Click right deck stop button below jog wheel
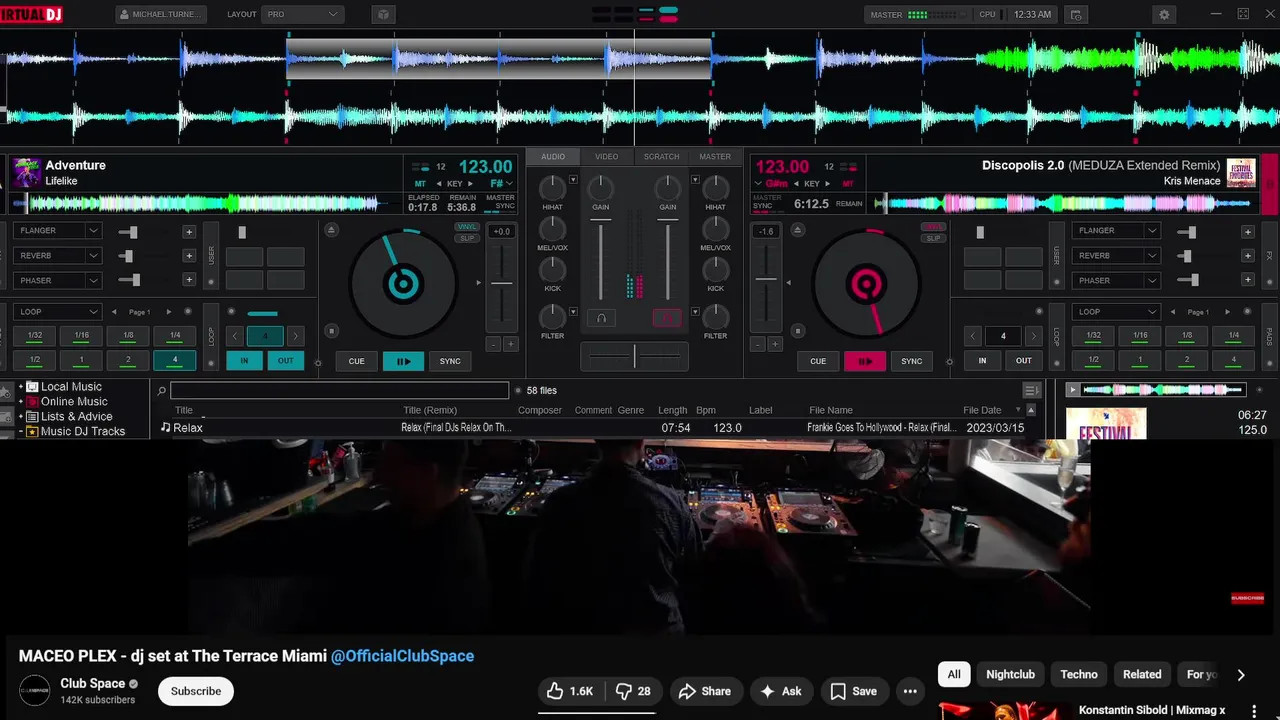The image size is (1280, 720). [797, 331]
